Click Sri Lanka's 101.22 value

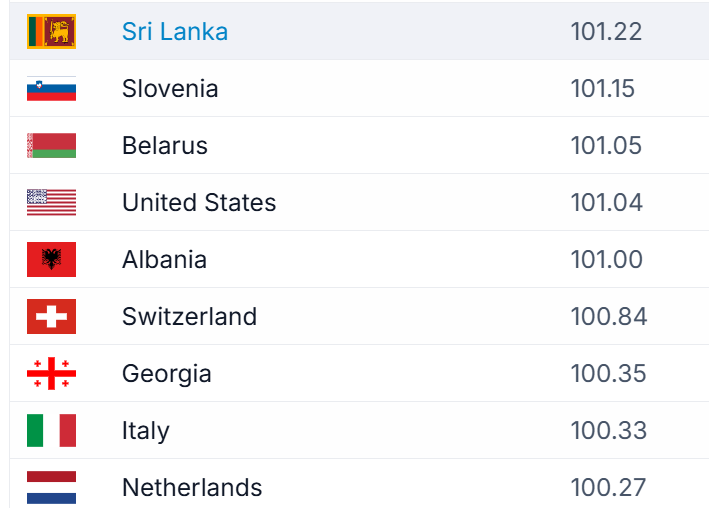[x=606, y=31]
